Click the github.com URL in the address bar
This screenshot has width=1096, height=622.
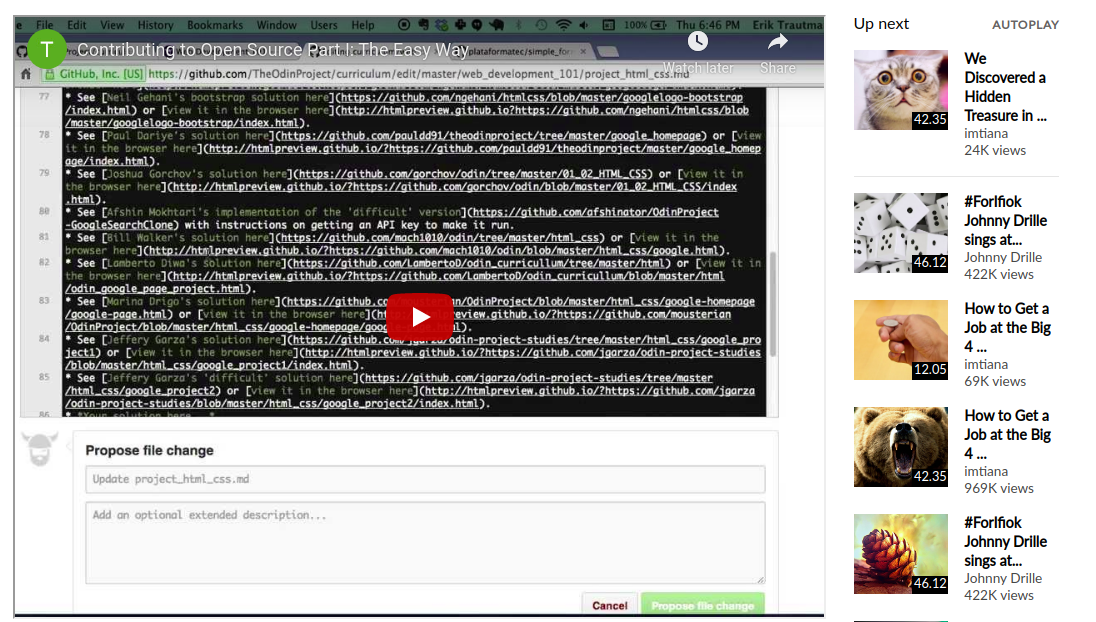point(418,73)
